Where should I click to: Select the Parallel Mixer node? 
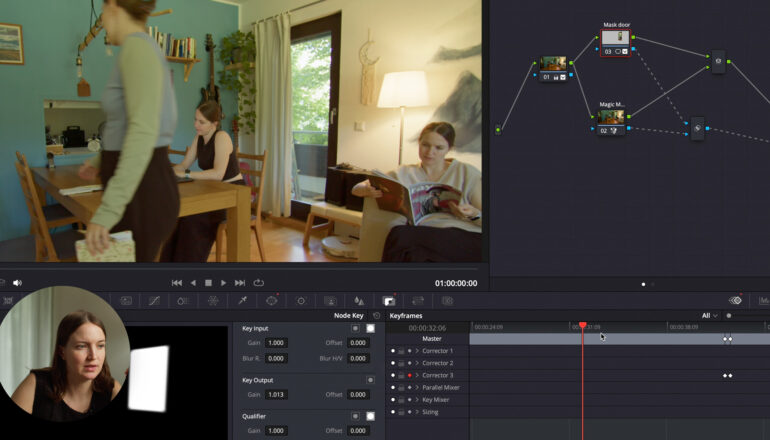point(718,62)
